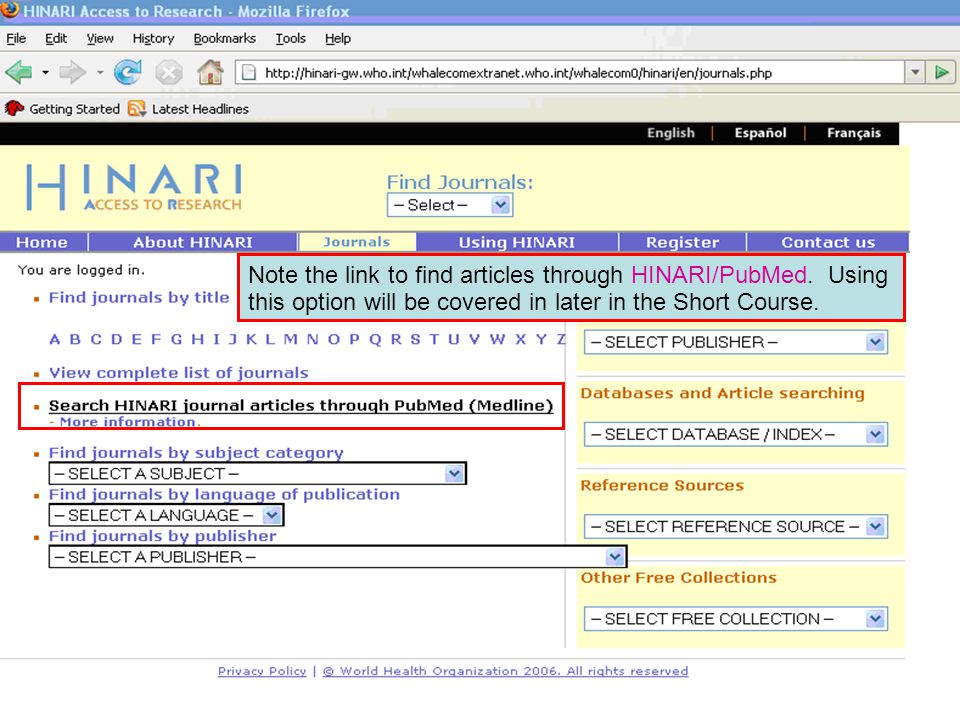Expand the SELECT REFERENCE SOURCE dropdown
The height and width of the screenshot is (720, 960).
click(x=736, y=527)
